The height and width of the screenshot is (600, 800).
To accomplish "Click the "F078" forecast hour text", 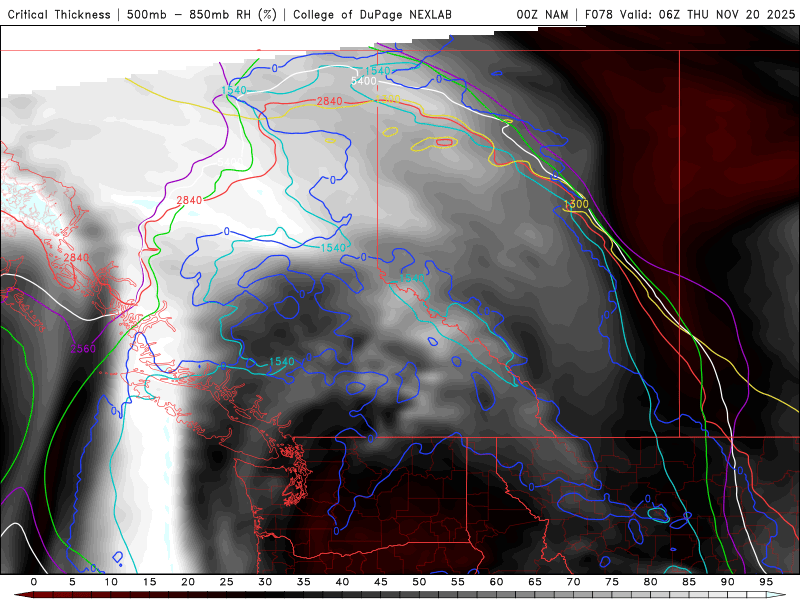I will point(599,15).
